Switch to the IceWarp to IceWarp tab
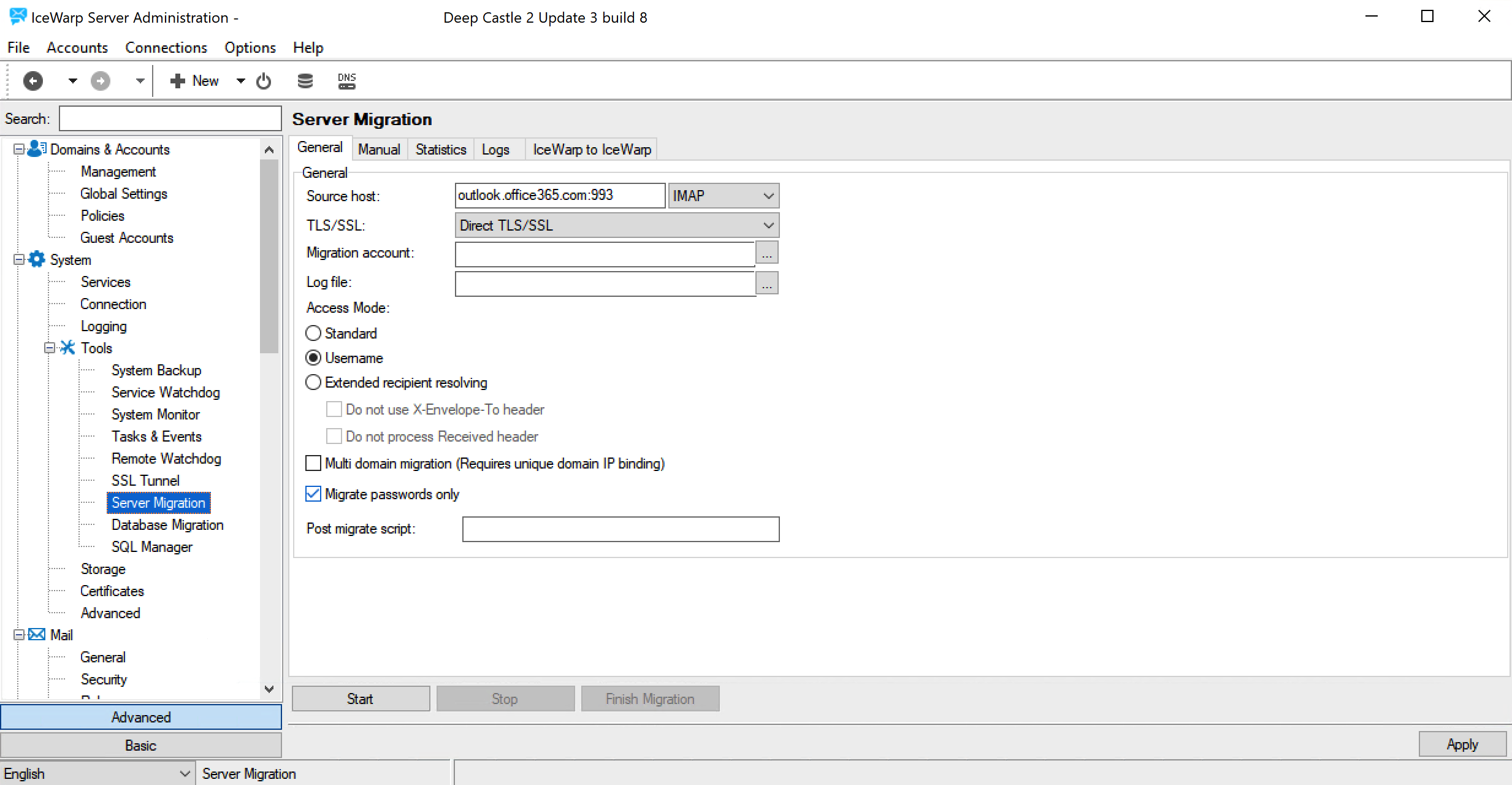 point(592,149)
